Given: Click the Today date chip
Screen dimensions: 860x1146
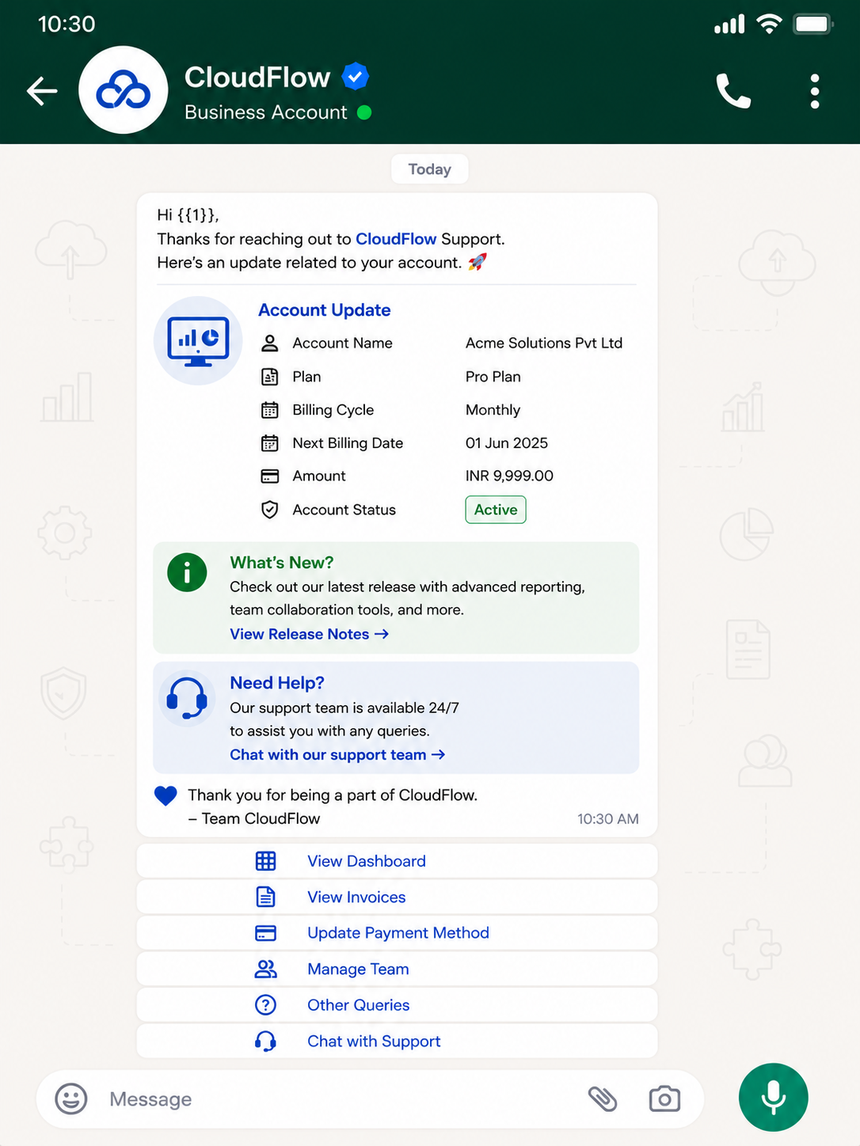Looking at the screenshot, I should 430,169.
